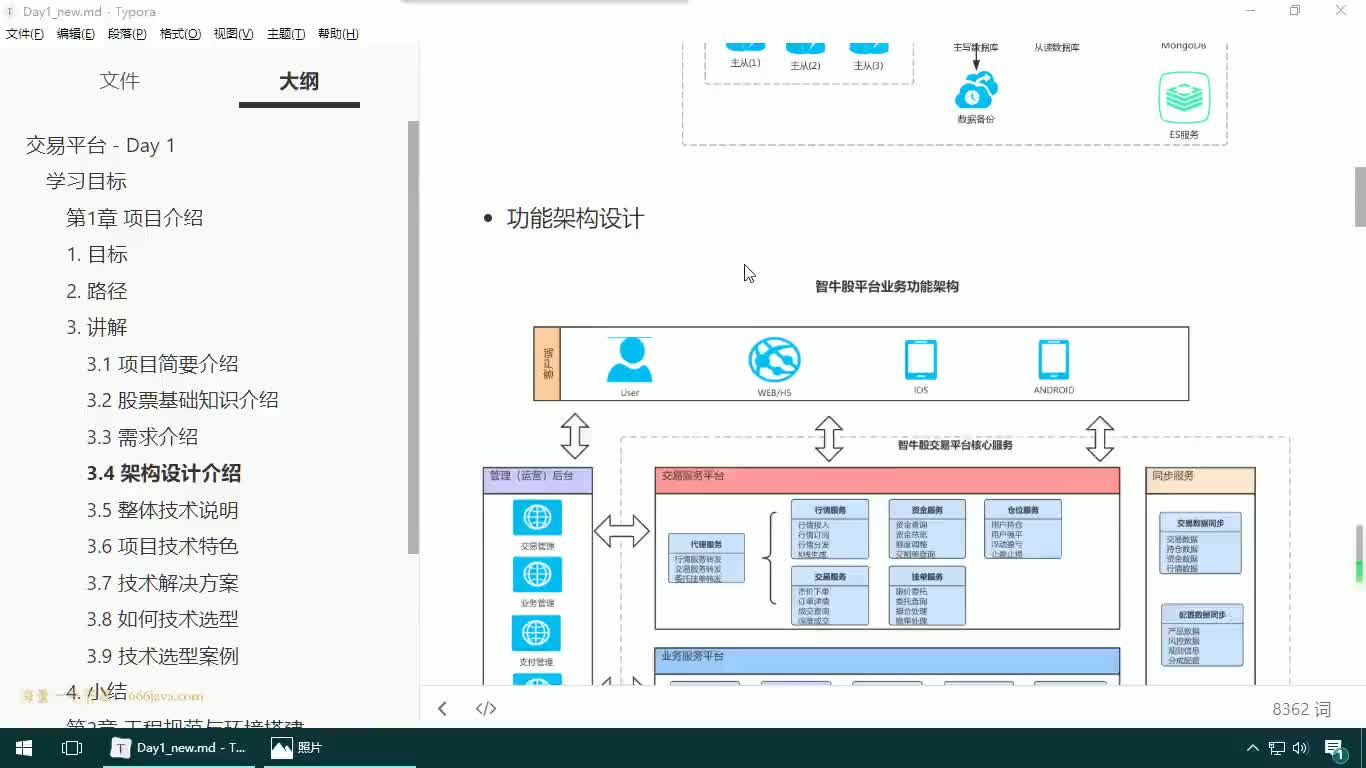Click the ES服务 stack icon

pos(1184,98)
